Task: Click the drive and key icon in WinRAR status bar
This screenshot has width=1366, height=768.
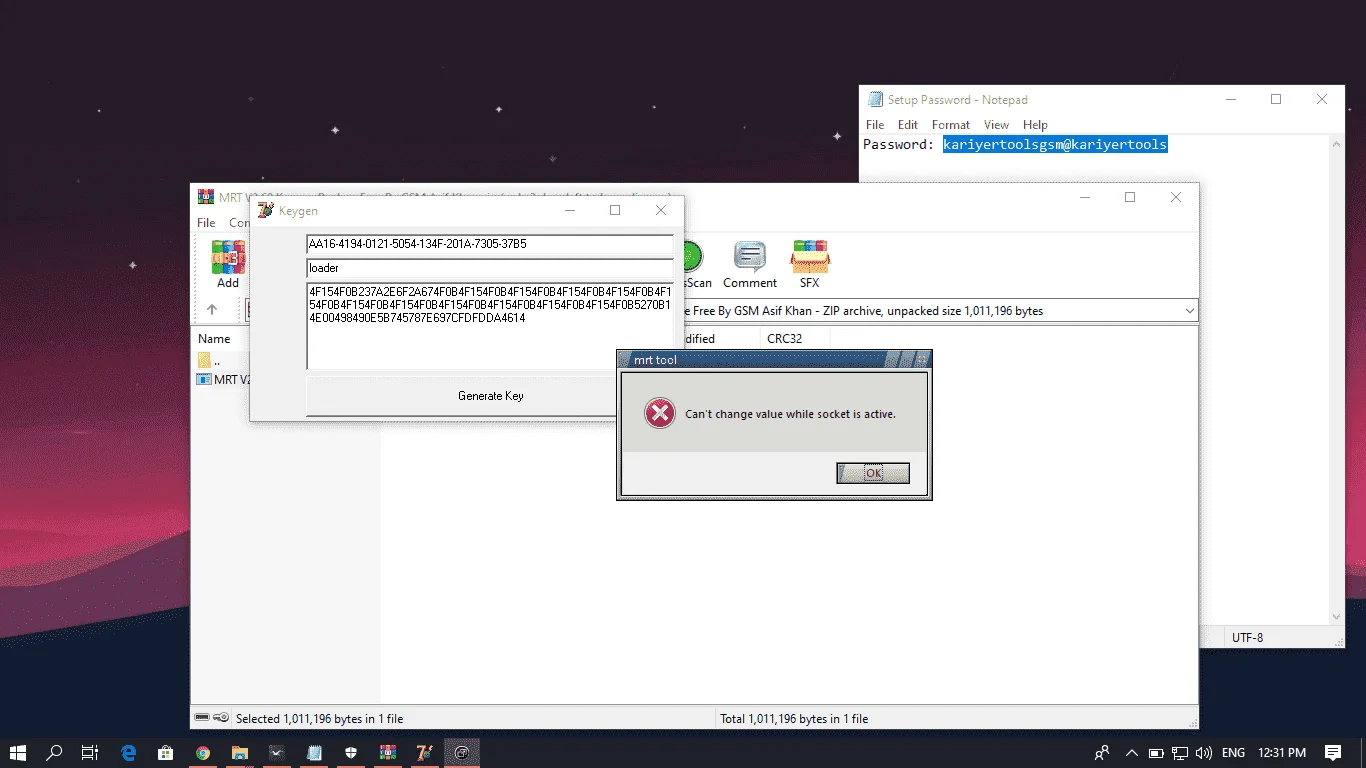Action: (x=212, y=718)
